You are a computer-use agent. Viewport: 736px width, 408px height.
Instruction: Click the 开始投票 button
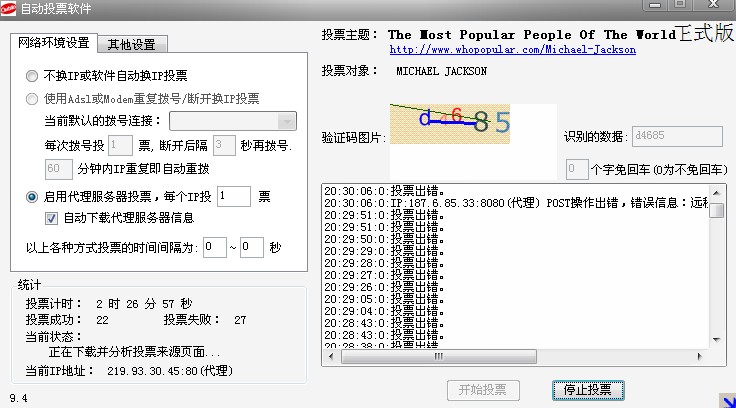tap(483, 390)
